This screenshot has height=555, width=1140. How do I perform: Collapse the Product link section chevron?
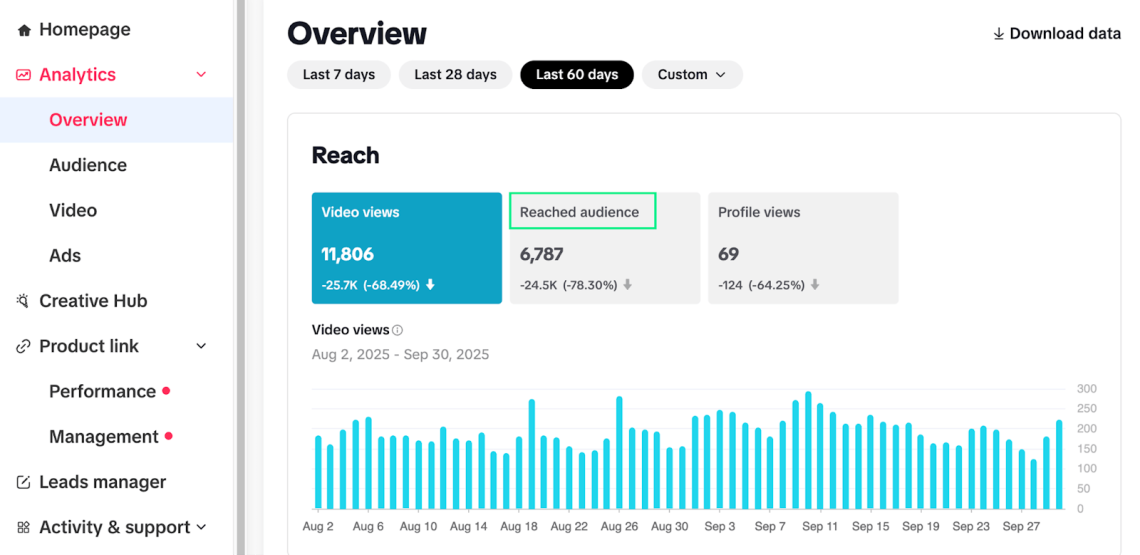(x=201, y=346)
